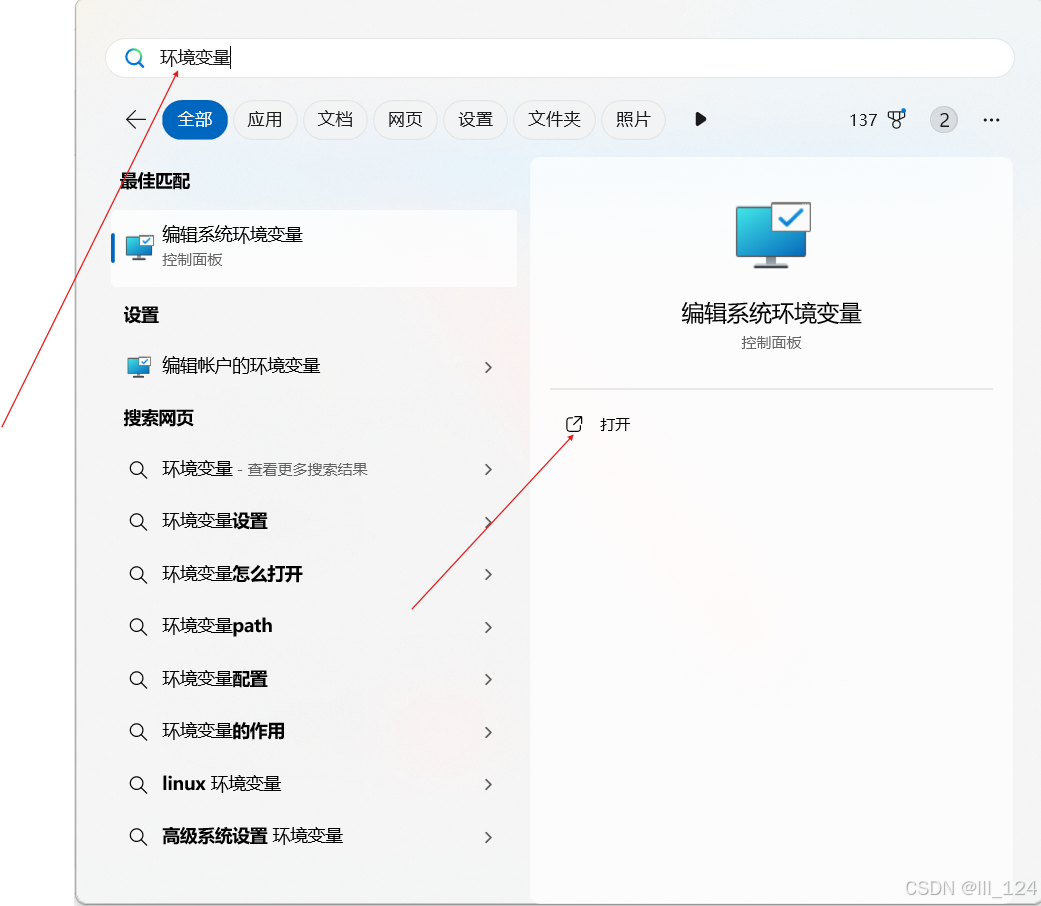Expand the linux 环境变量 suggestion chevron
The height and width of the screenshot is (906, 1041).
[x=488, y=784]
